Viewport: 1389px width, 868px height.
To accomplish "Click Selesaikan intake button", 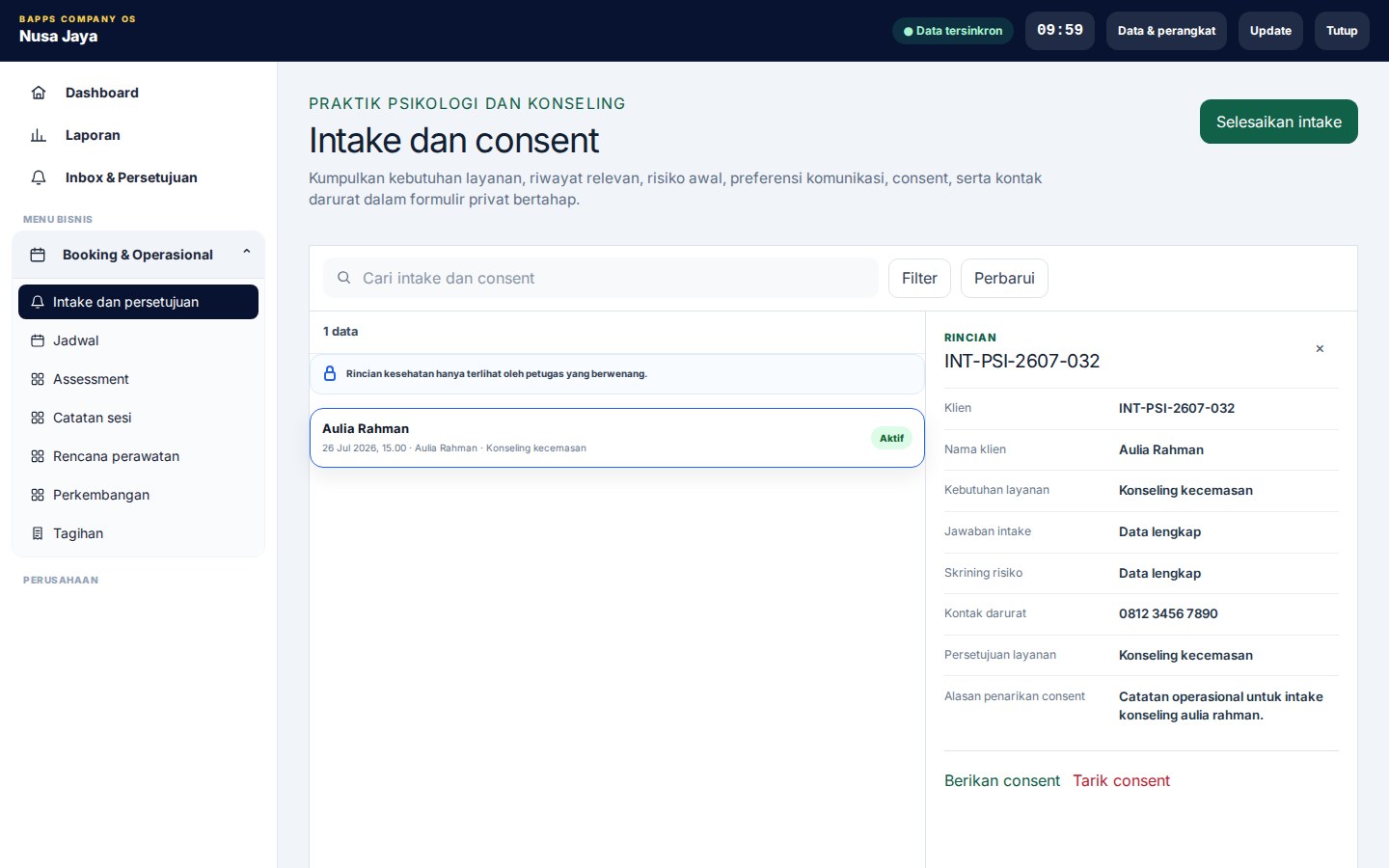I will pos(1278,122).
